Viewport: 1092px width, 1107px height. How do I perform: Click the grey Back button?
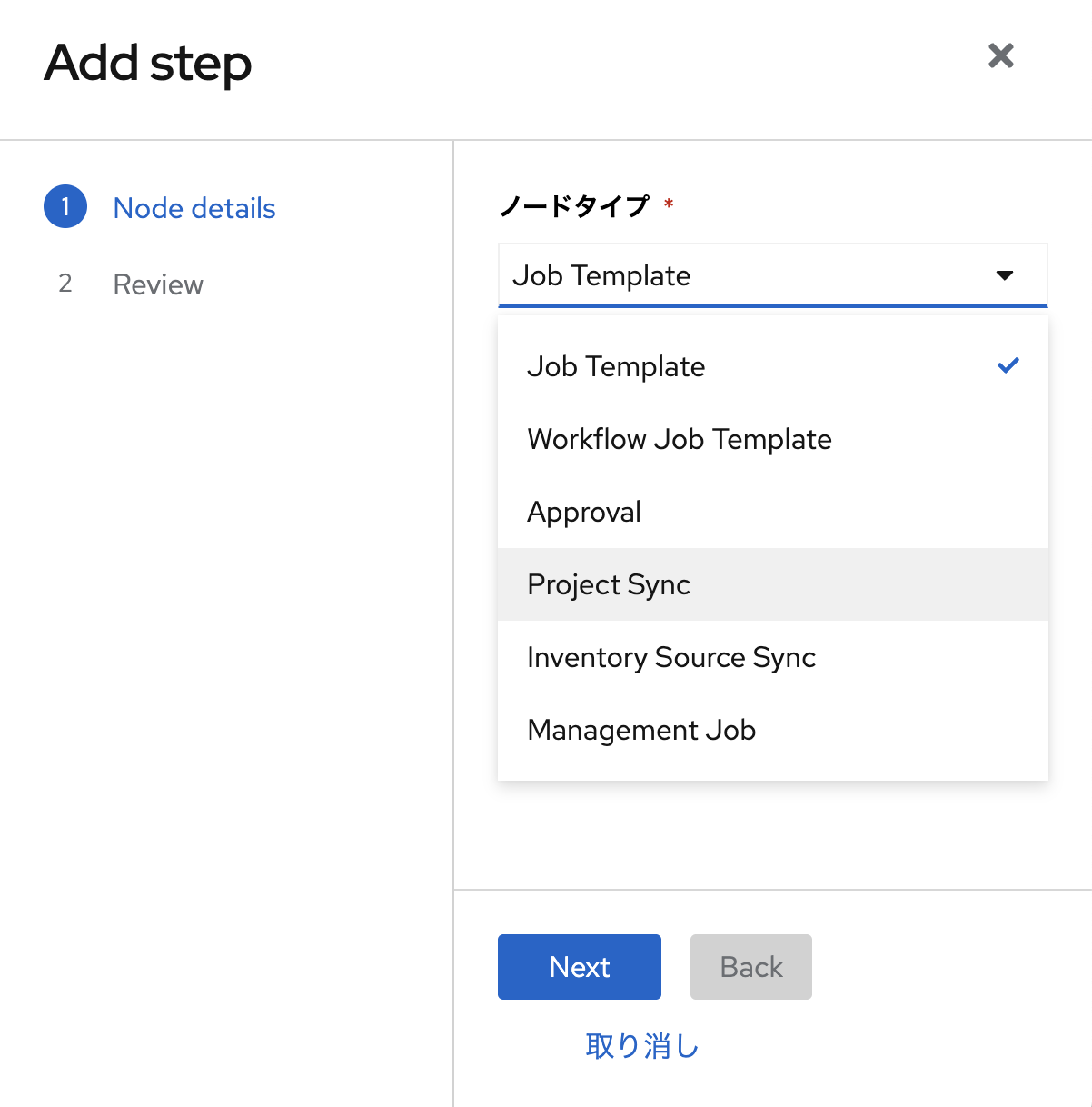(x=751, y=967)
